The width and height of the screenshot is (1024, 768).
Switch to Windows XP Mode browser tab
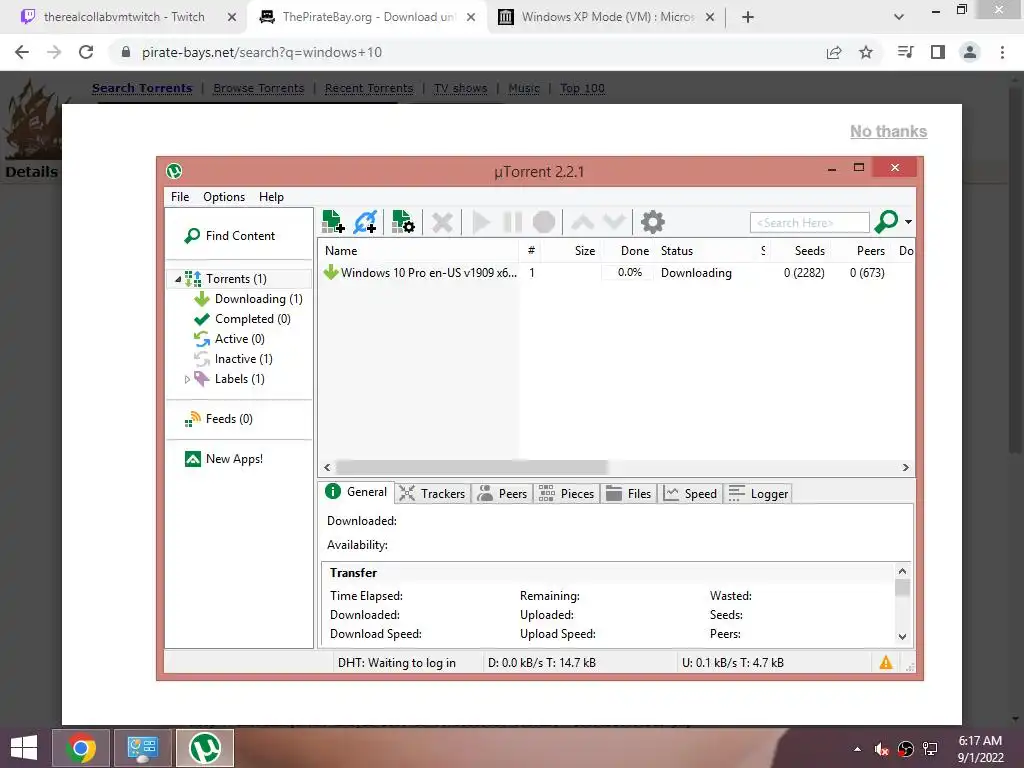tap(607, 17)
